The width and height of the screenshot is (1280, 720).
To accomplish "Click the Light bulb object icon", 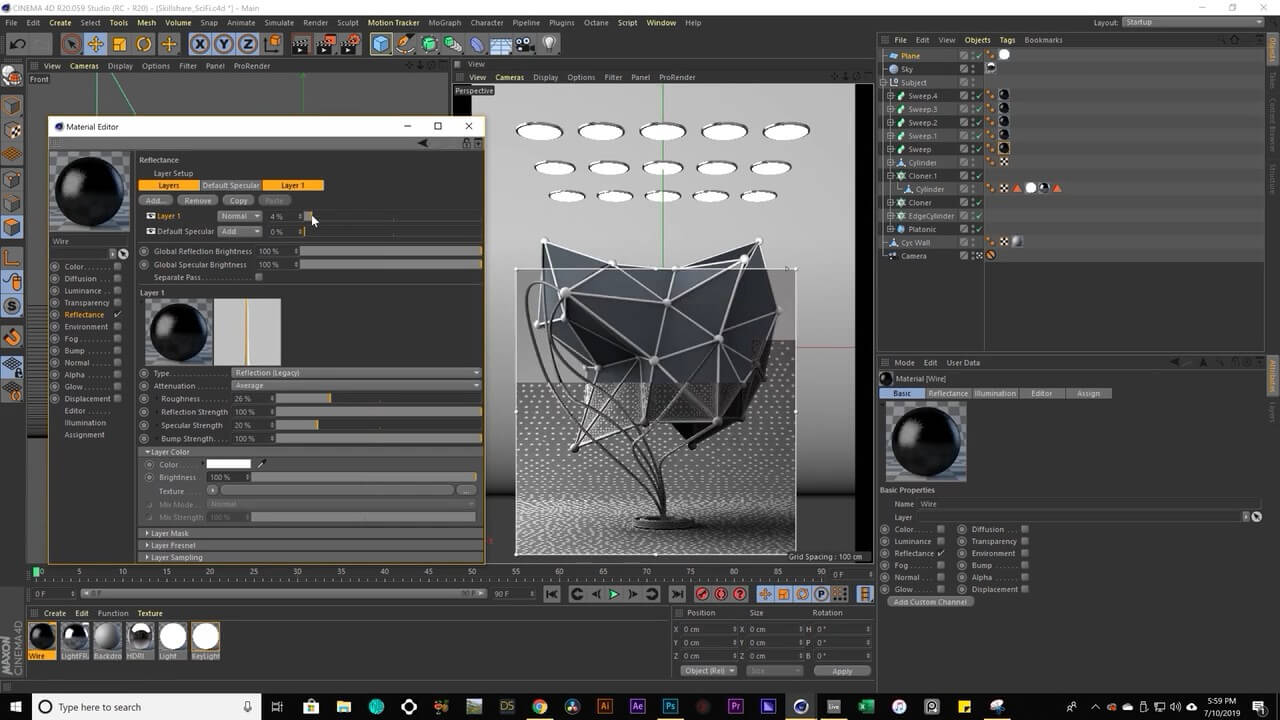I will [549, 44].
